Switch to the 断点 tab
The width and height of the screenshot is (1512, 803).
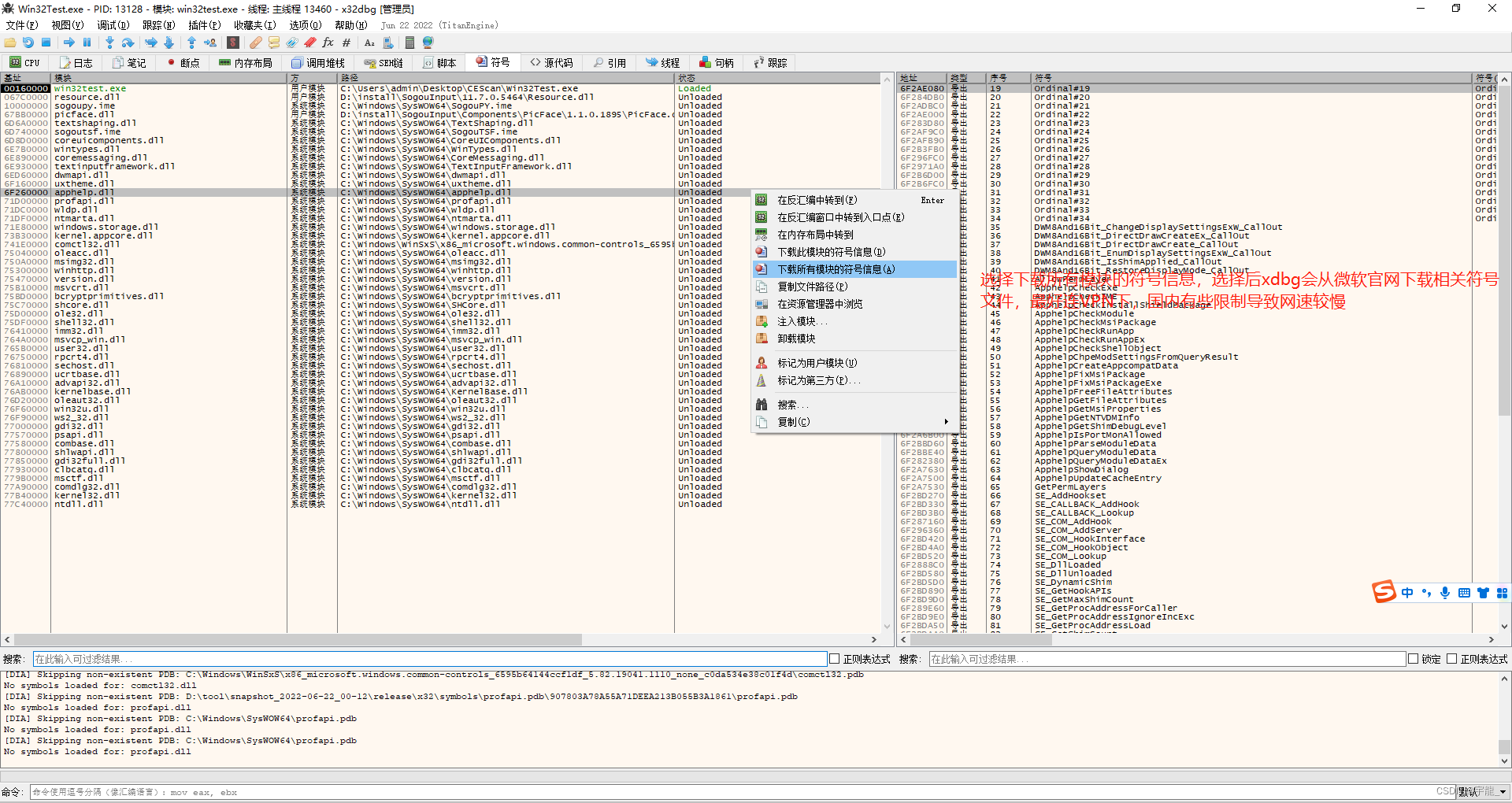pyautogui.click(x=183, y=62)
